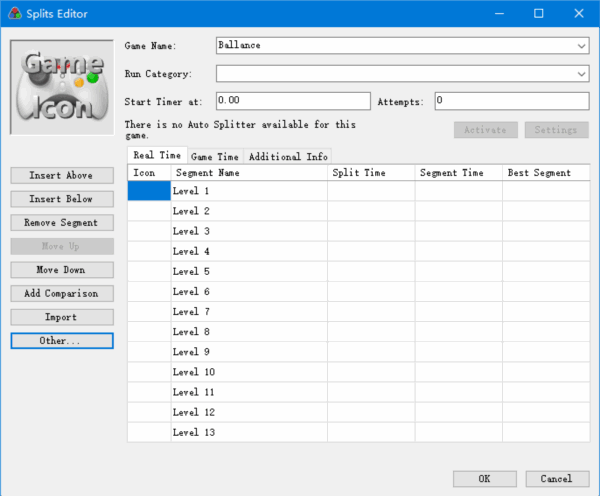Click into the Start Timer at field

coord(293,101)
